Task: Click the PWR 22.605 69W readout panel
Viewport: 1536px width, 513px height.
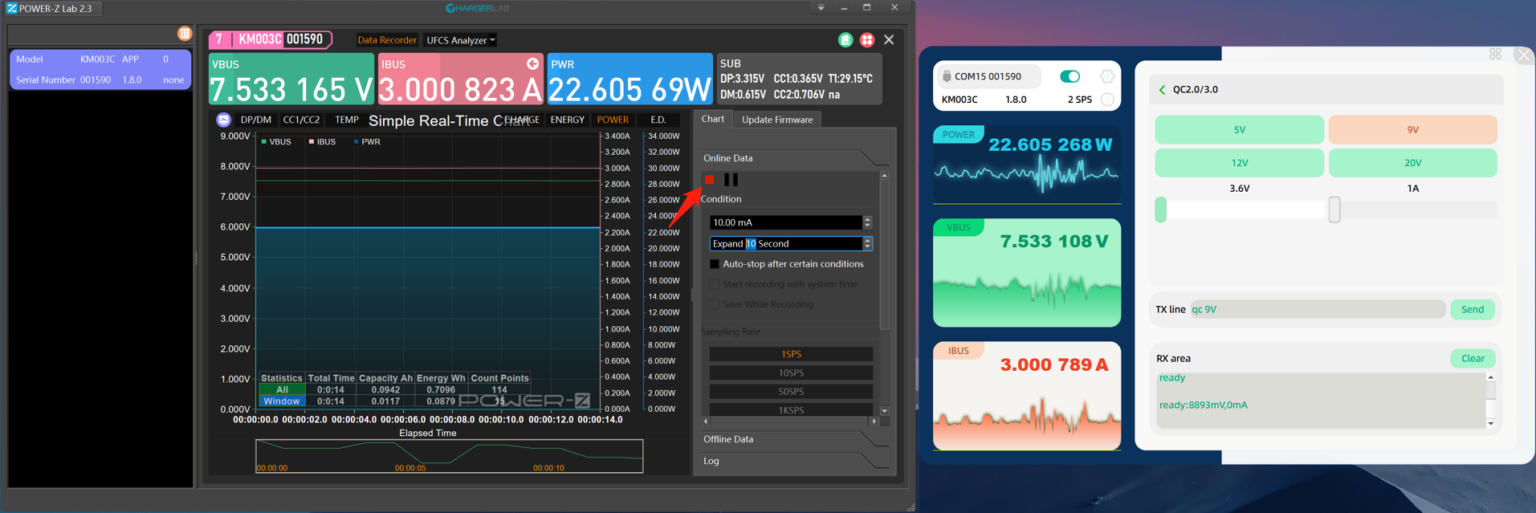Action: pos(630,79)
